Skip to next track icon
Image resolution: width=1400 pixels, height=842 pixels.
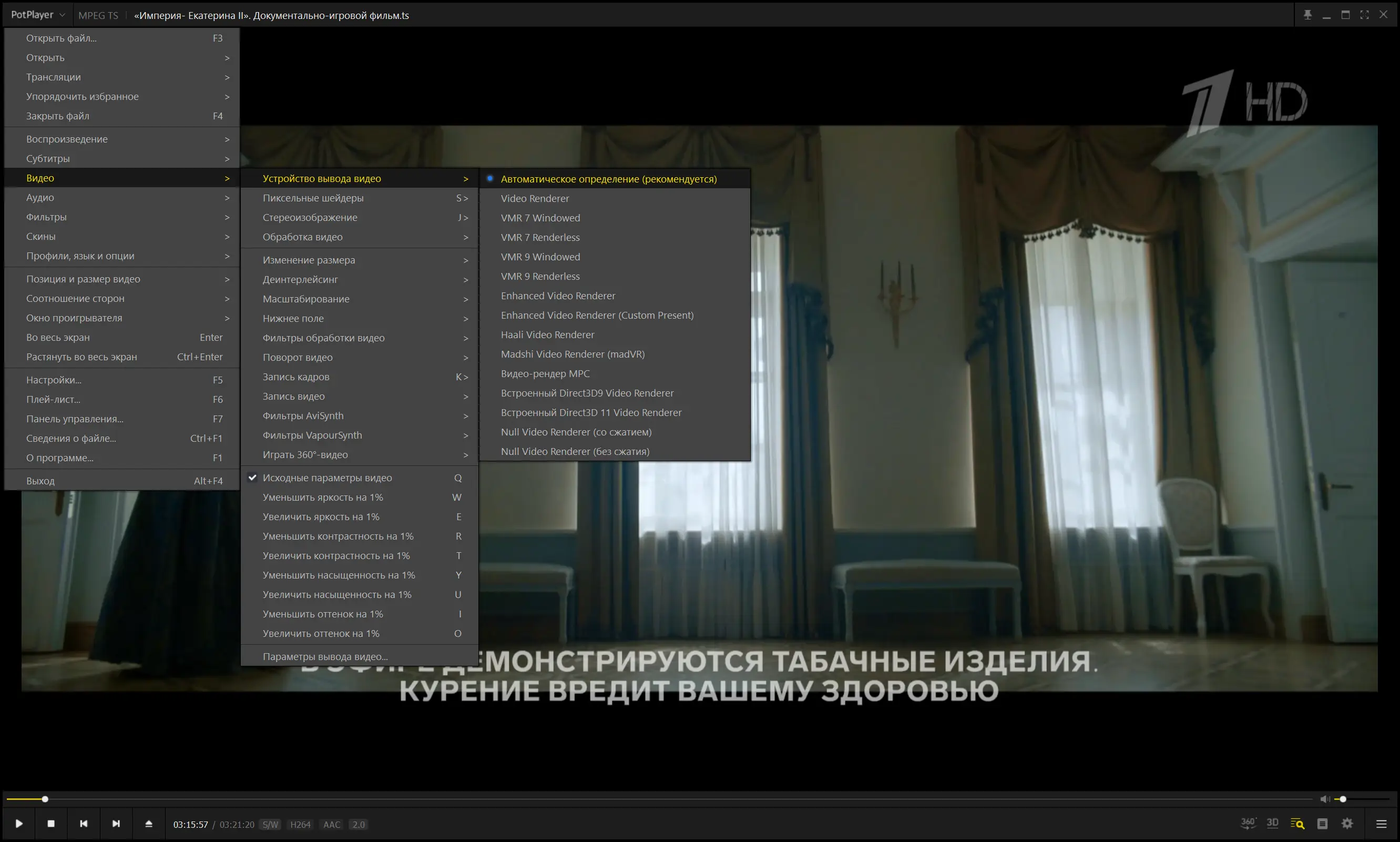point(116,824)
